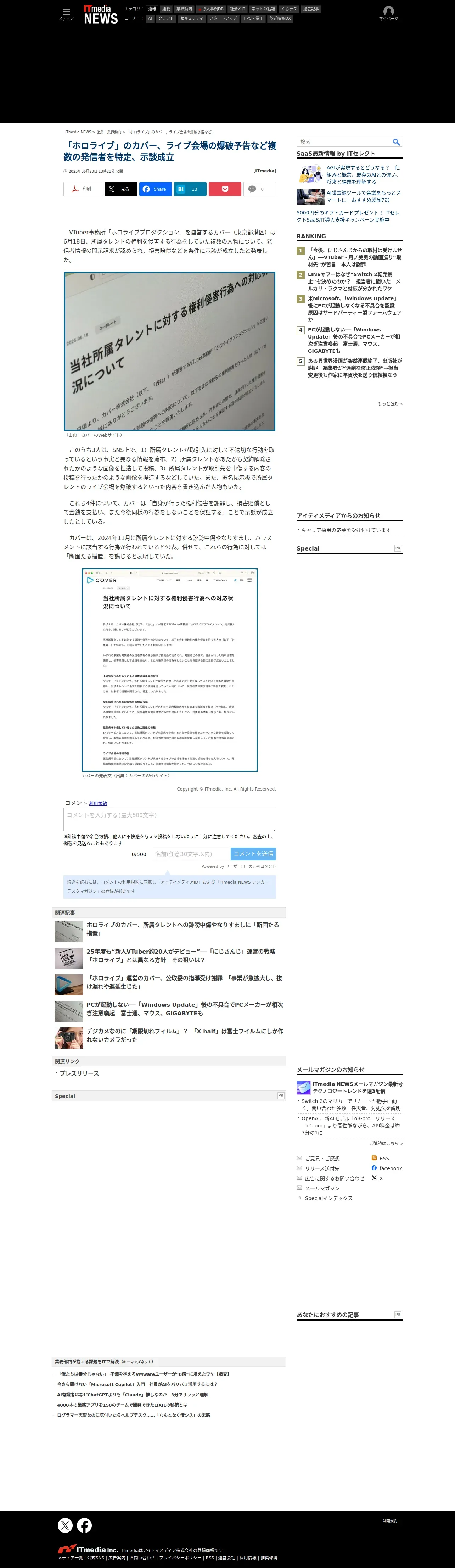The width and height of the screenshot is (455, 1568).
Task: Click もっと読む under ranking
Action: tap(390, 404)
